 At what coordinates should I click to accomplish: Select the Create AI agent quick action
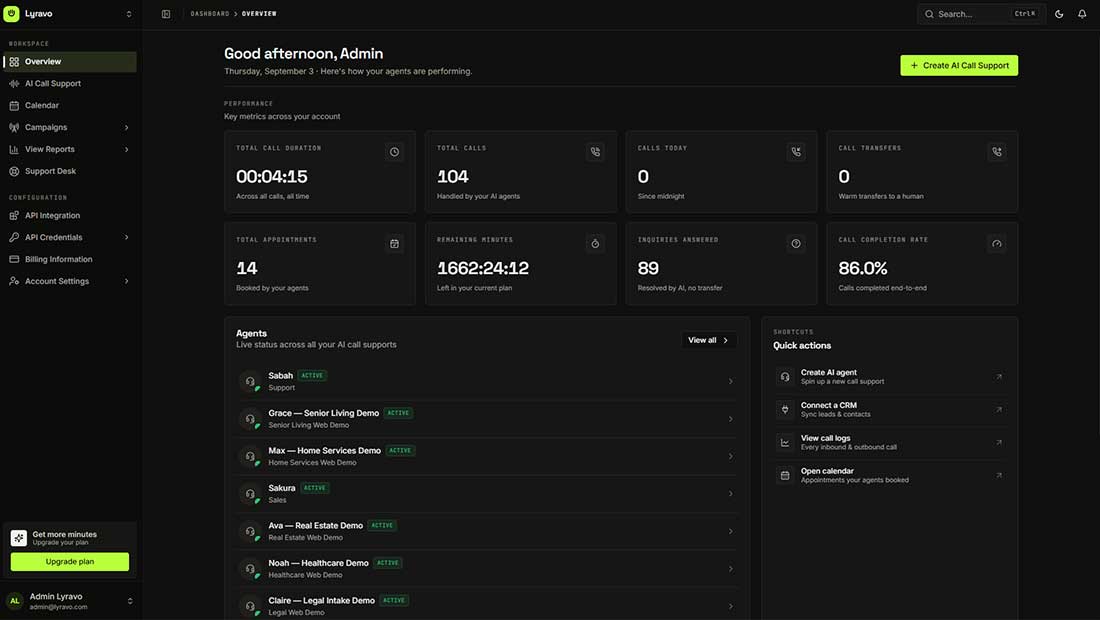tap(890, 377)
